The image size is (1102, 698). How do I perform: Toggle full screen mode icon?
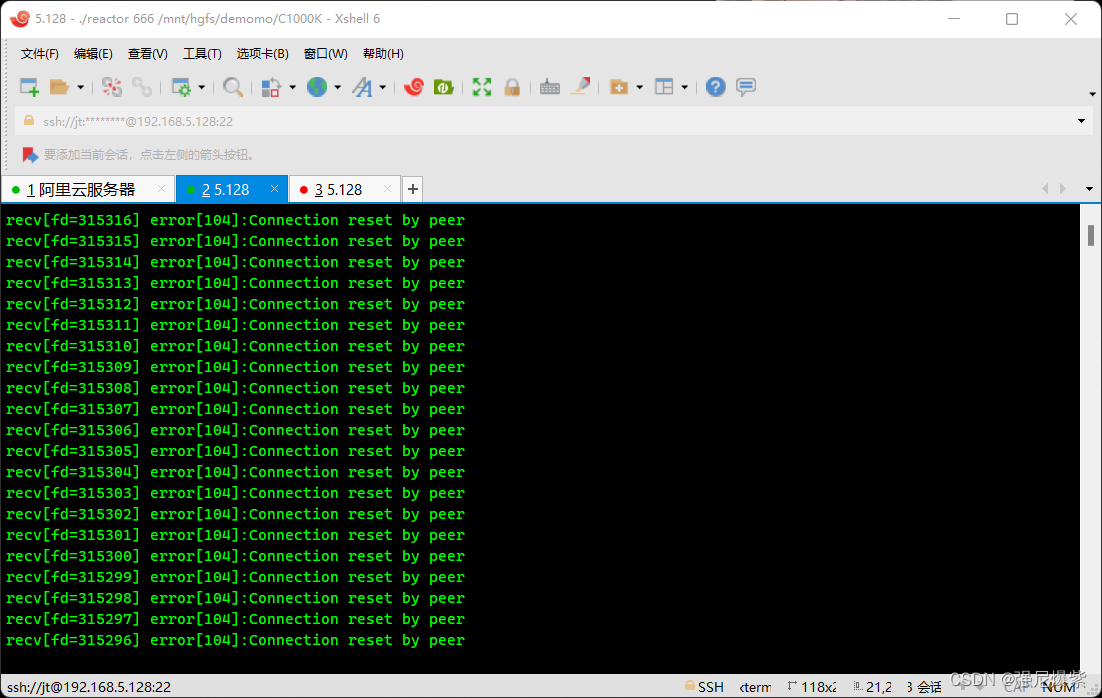pyautogui.click(x=482, y=87)
